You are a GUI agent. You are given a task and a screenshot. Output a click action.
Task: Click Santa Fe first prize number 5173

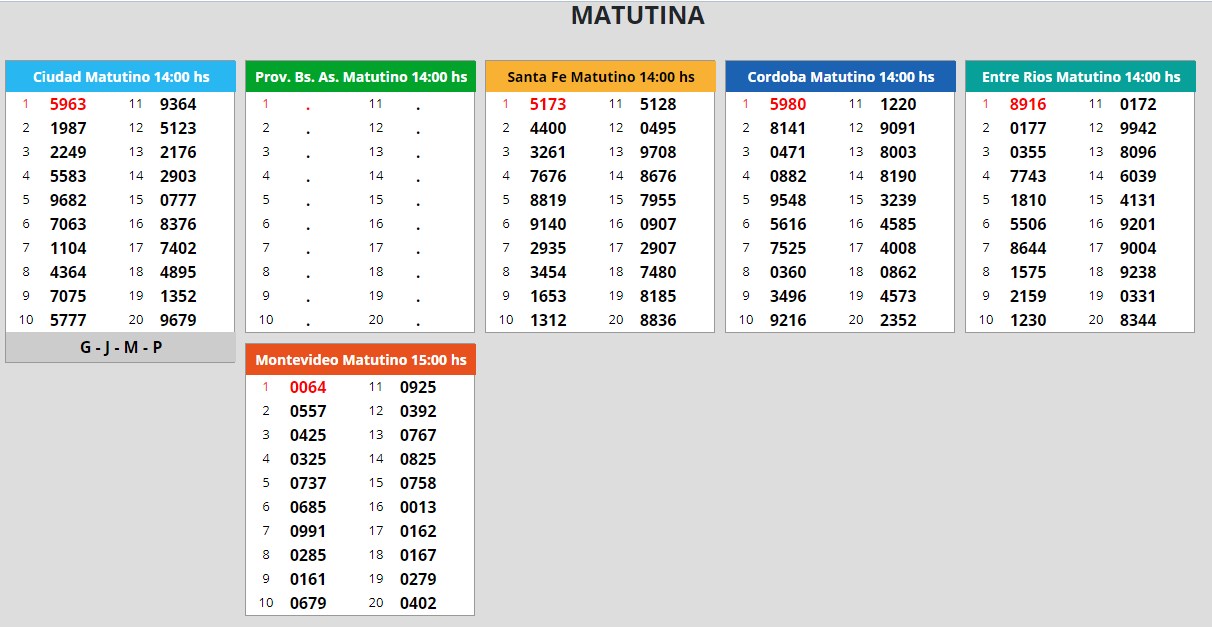[548, 104]
